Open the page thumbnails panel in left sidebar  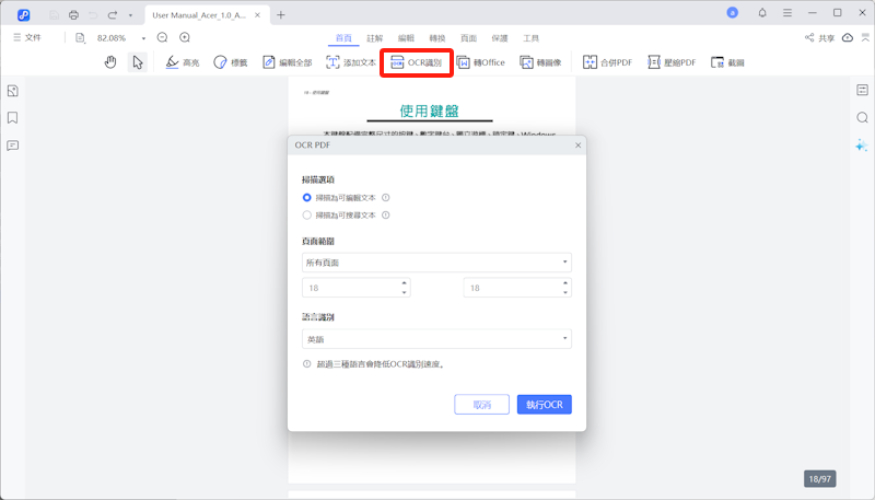13,91
